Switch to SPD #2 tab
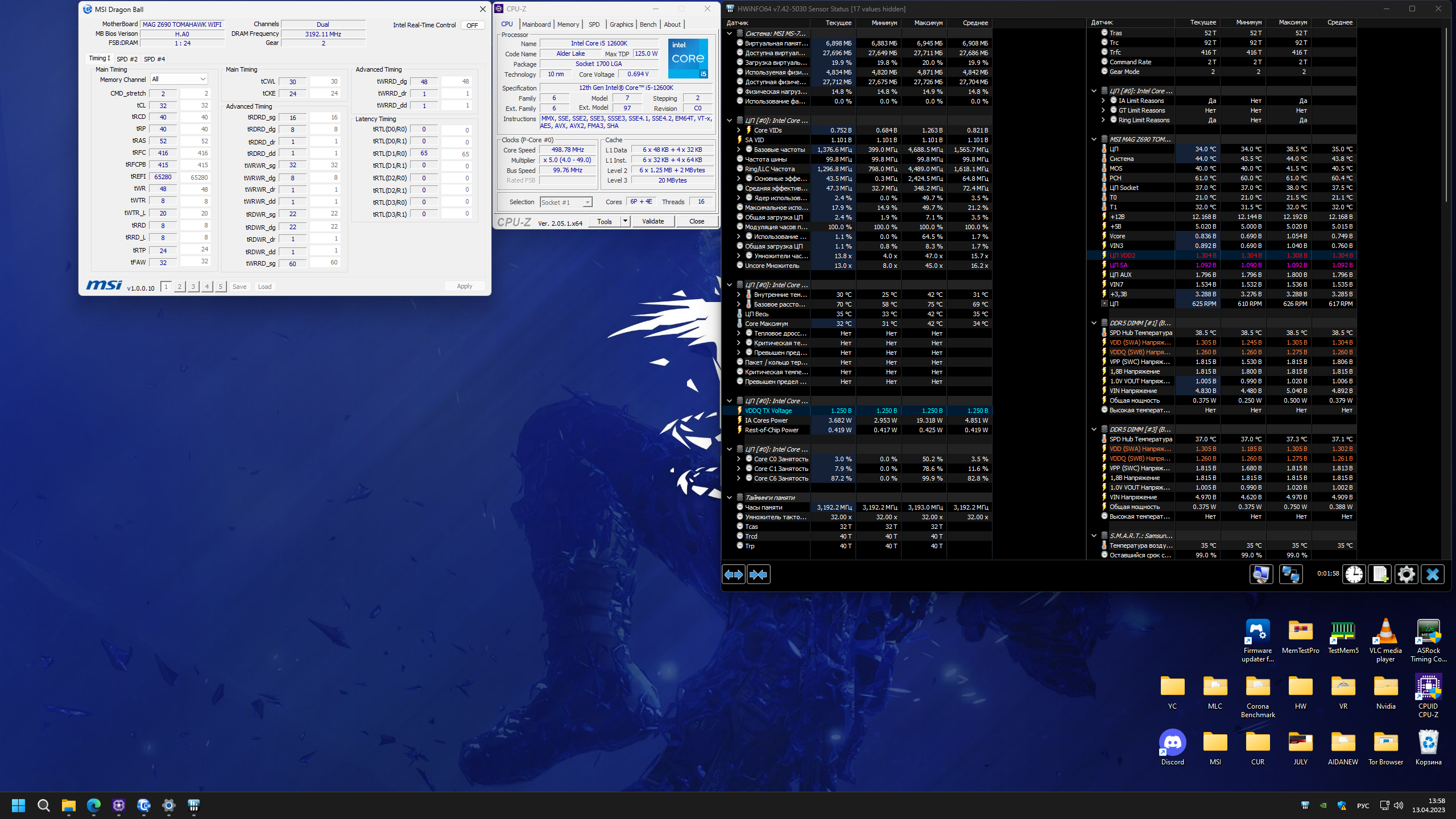 click(127, 59)
